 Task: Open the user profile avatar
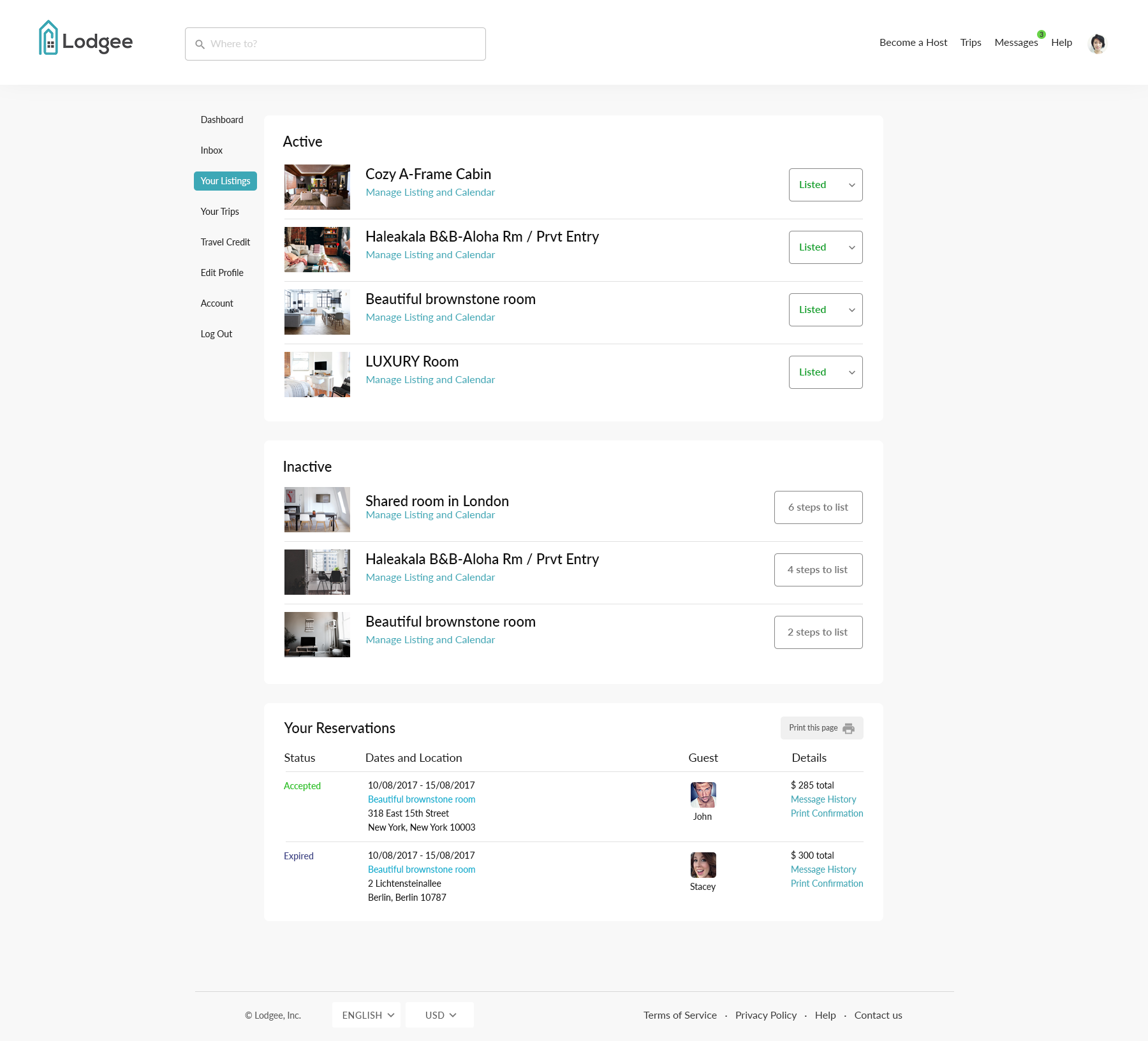click(x=1097, y=43)
